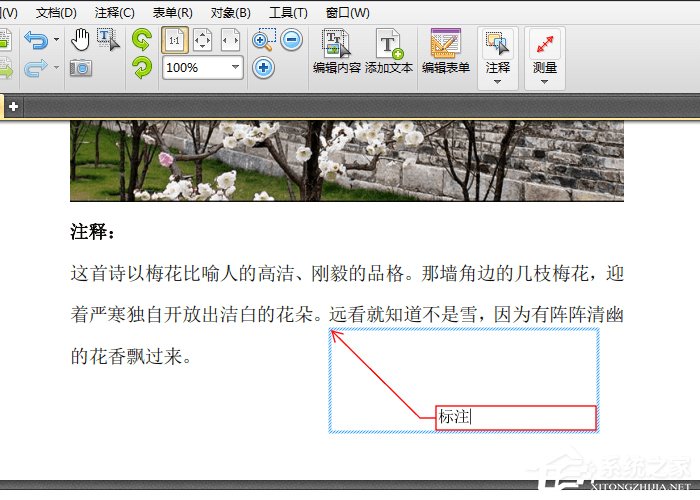
Task: Open the 对象(B) menu
Action: [230, 12]
